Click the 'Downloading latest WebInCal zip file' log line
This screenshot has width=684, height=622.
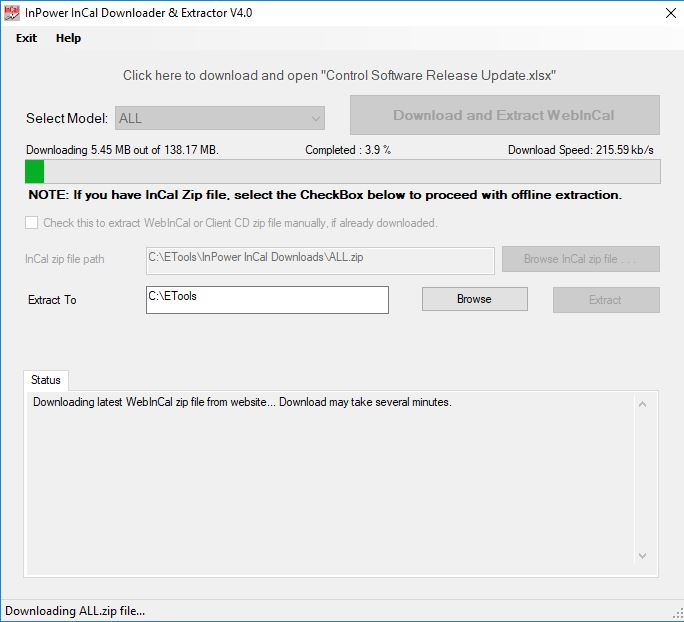click(x=242, y=402)
